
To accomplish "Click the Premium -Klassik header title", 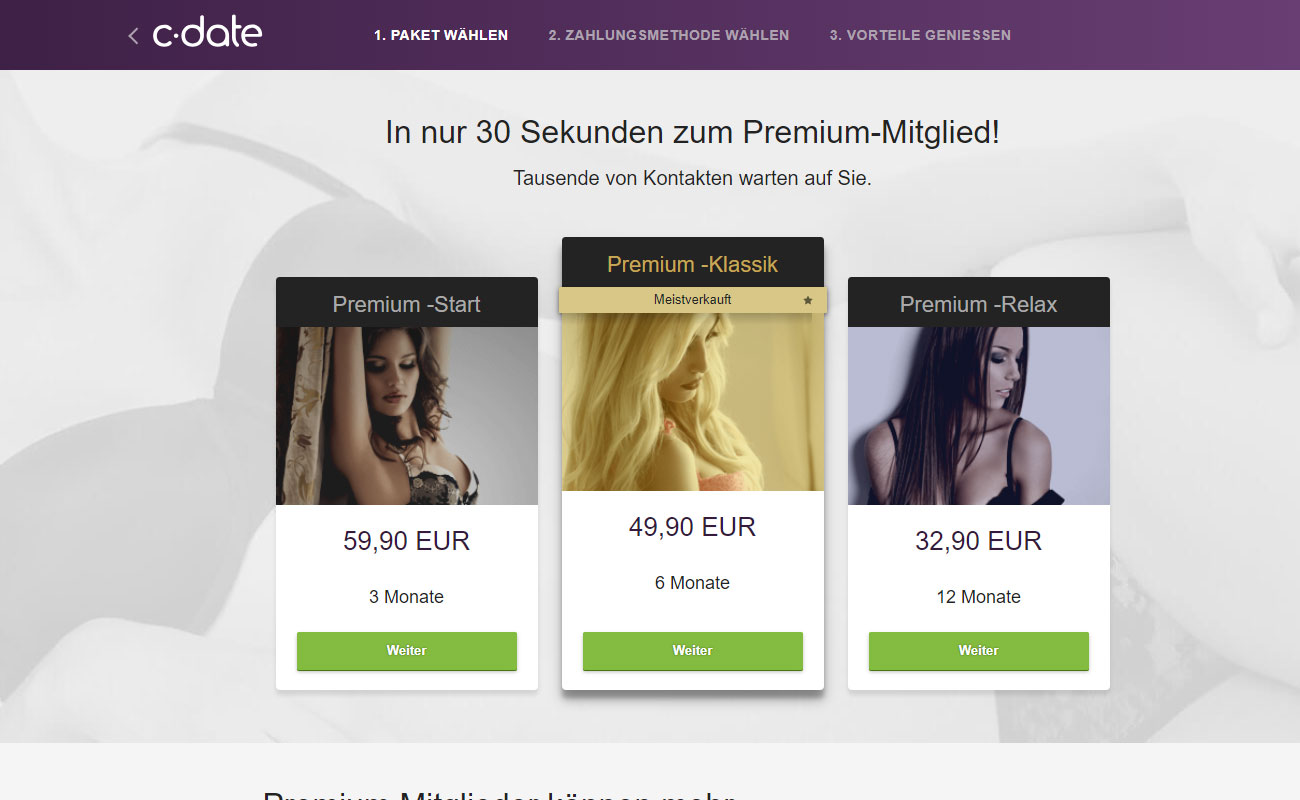I will (693, 264).
